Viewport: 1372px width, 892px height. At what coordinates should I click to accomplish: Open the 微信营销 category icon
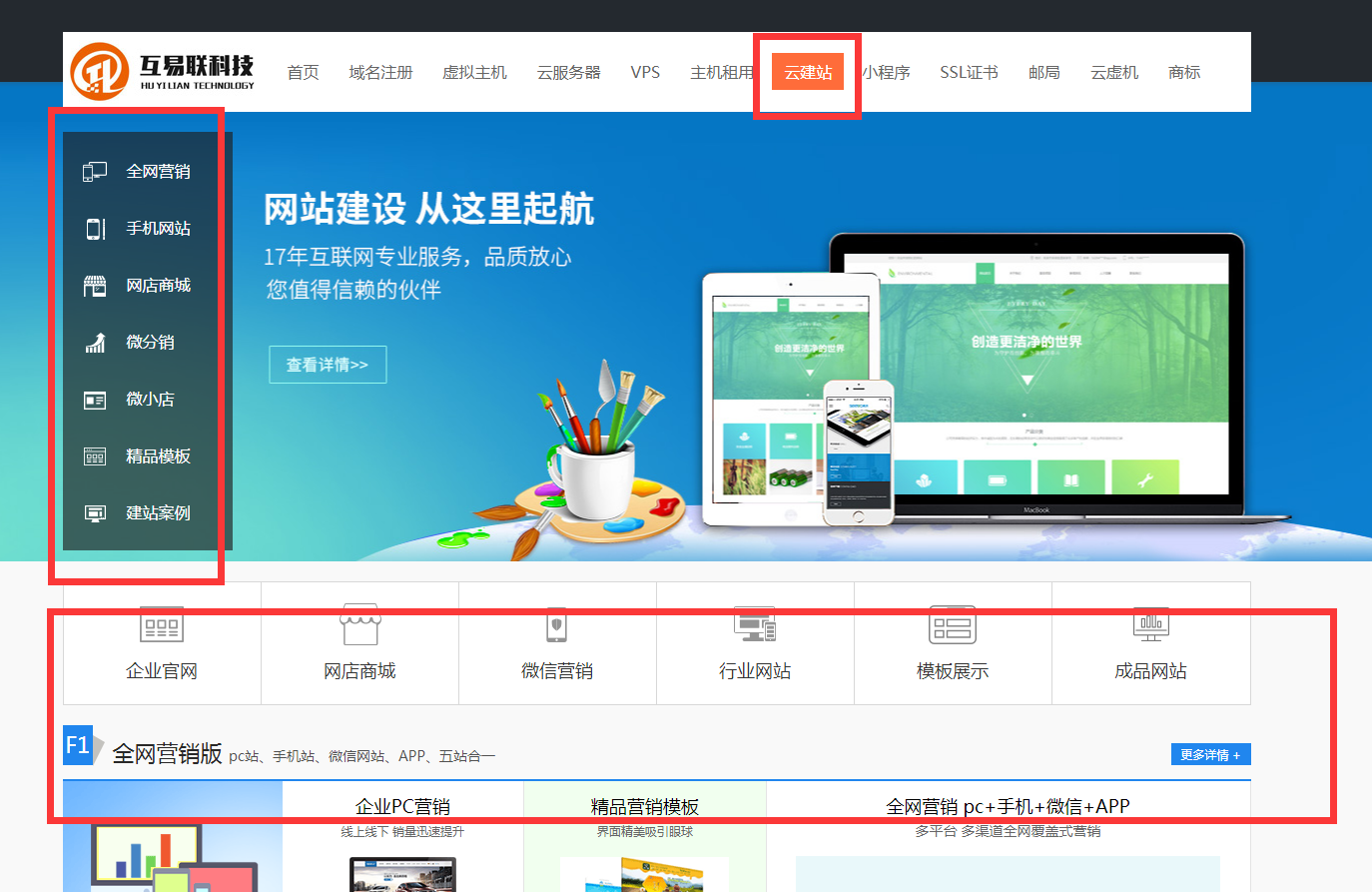pos(557,626)
